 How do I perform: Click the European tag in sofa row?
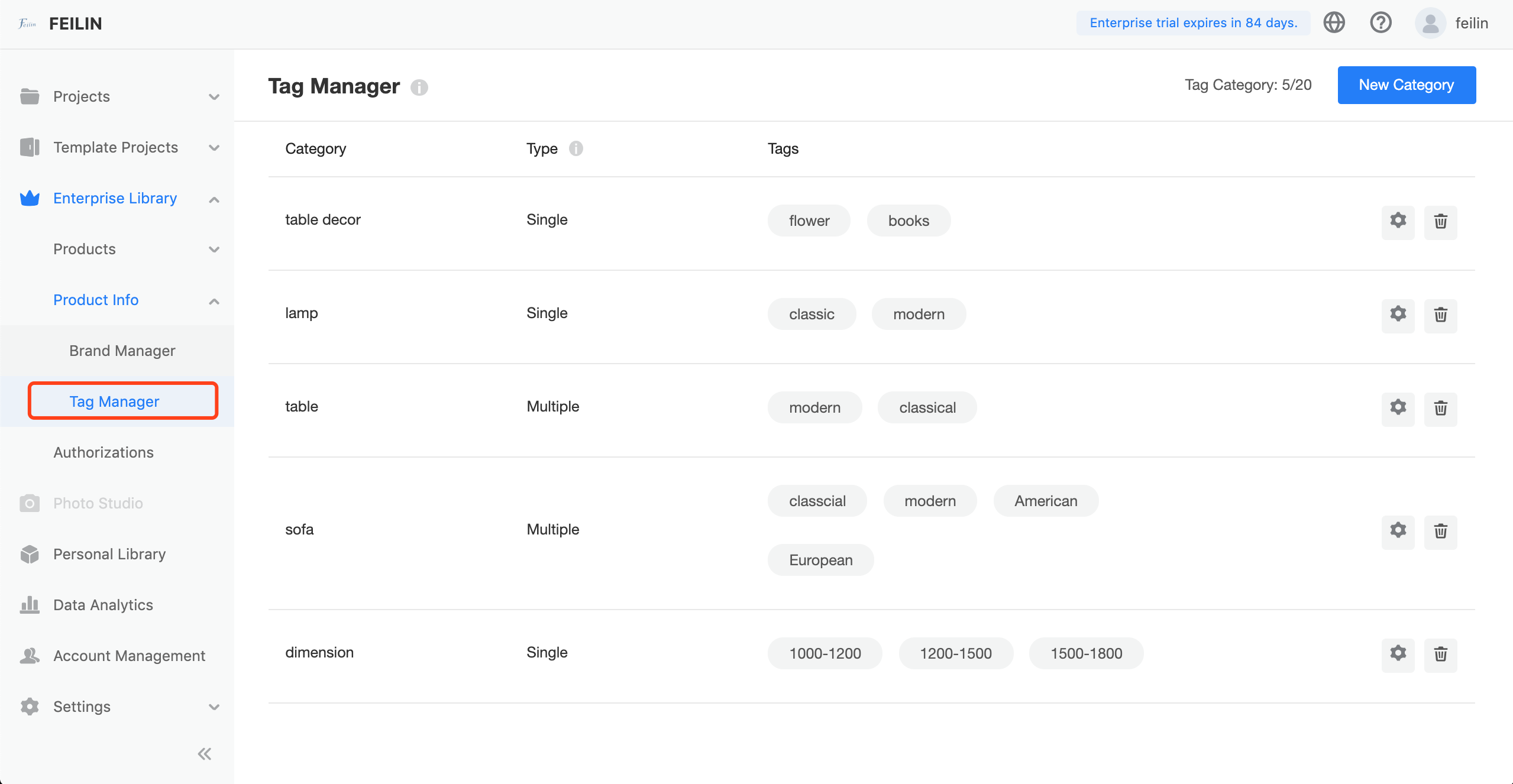820,560
